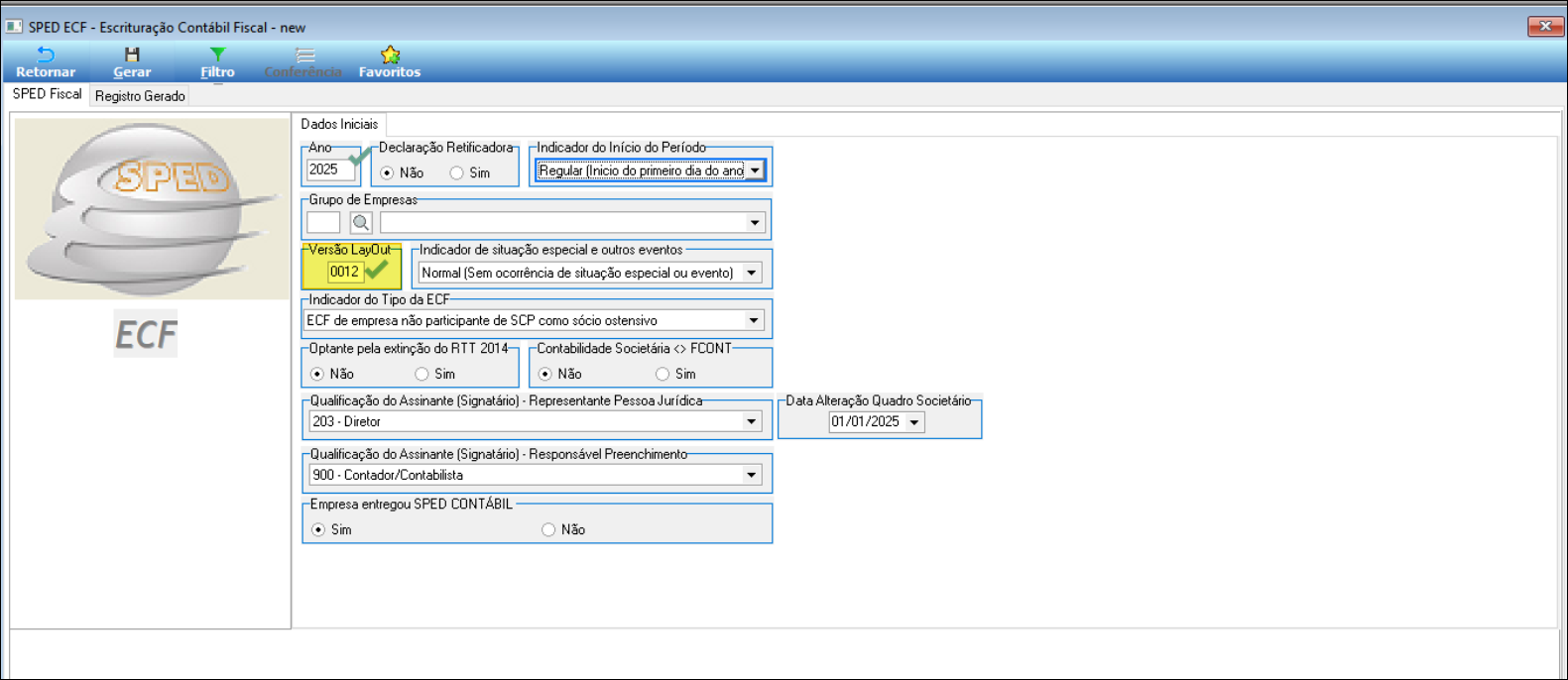Screen dimensions: 1568x680
Task: Open the Data Alteração Quadro Societário date picker
Action: click(914, 422)
